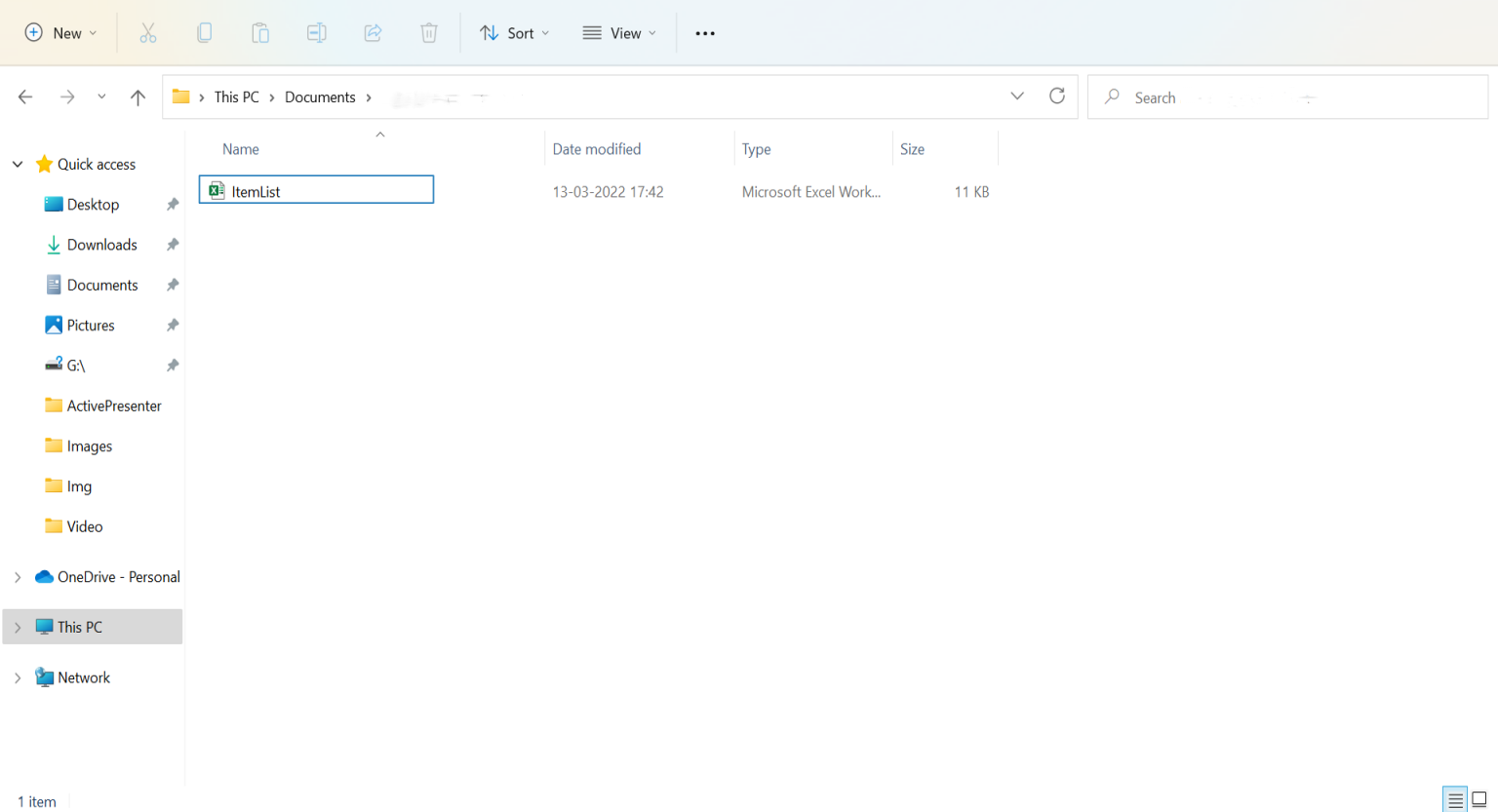
Task: Go back with the left arrow
Action: (x=25, y=97)
